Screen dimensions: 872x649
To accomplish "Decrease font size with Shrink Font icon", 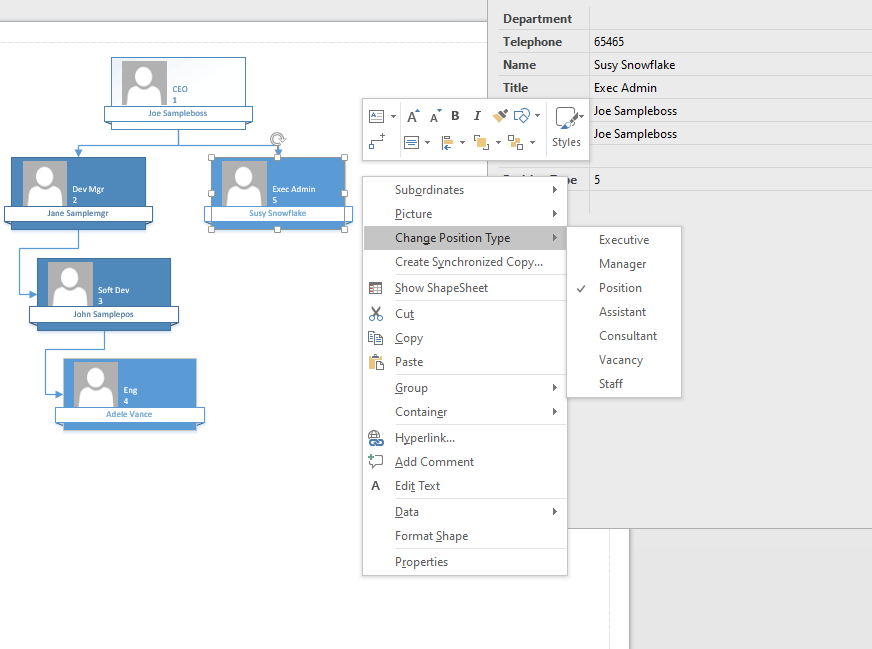I will (435, 116).
